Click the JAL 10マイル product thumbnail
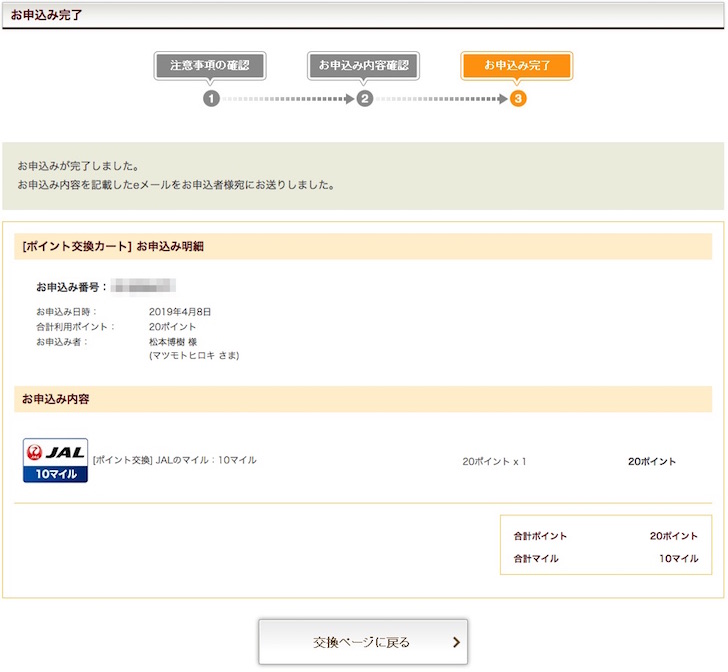The image size is (728, 672). [x=55, y=460]
